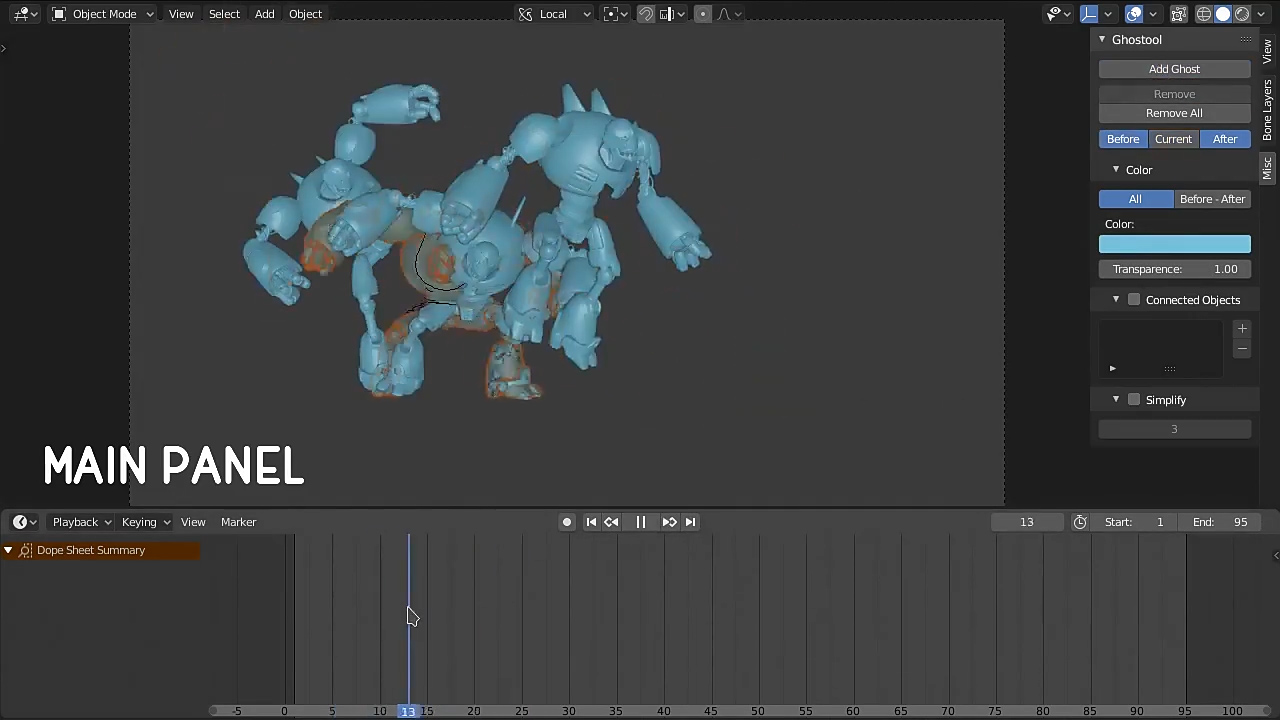Toggle the Before ghost option
The image size is (1280, 720).
[1123, 139]
